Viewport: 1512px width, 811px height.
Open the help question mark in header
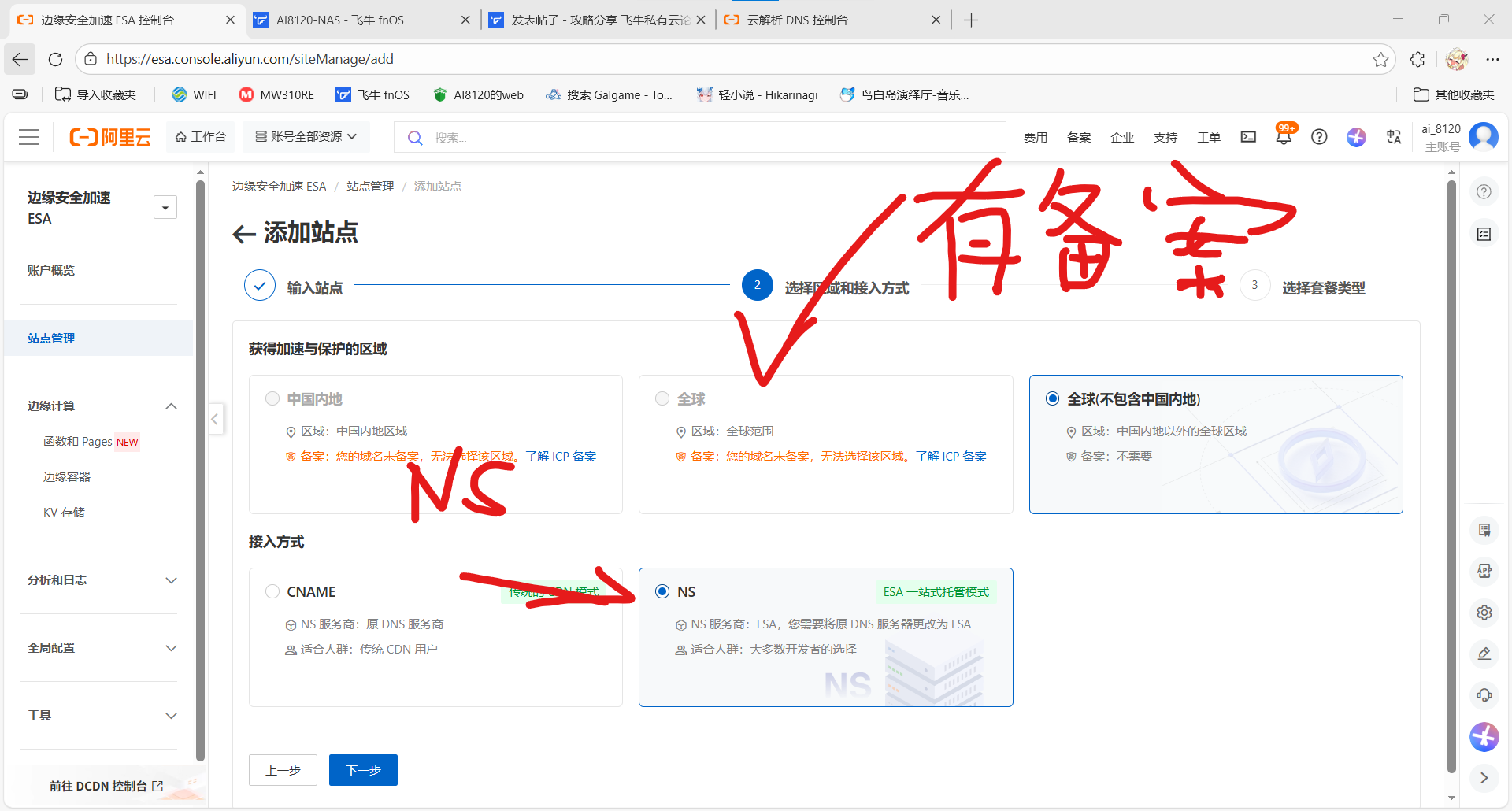click(1319, 137)
